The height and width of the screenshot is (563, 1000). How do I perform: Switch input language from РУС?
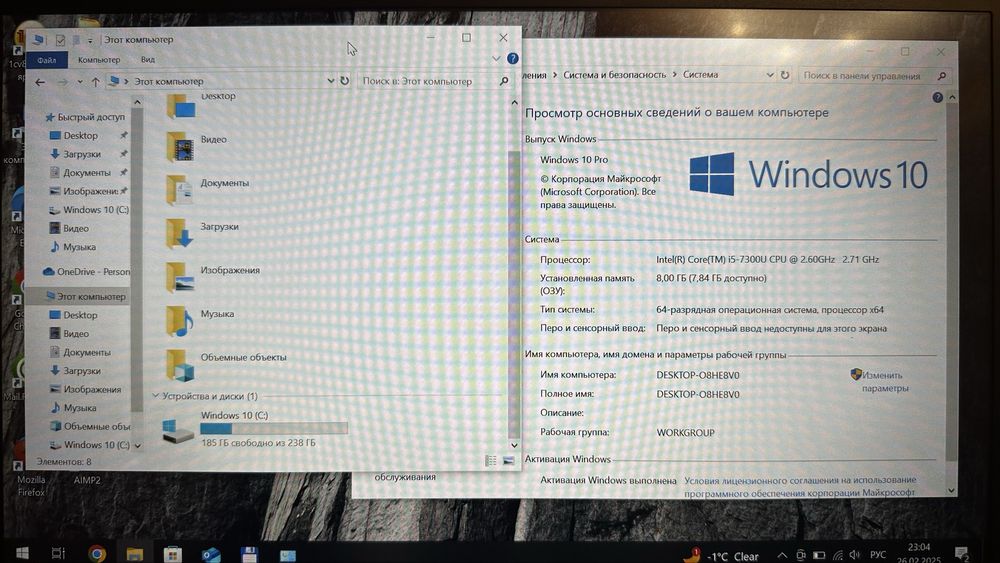click(x=878, y=555)
